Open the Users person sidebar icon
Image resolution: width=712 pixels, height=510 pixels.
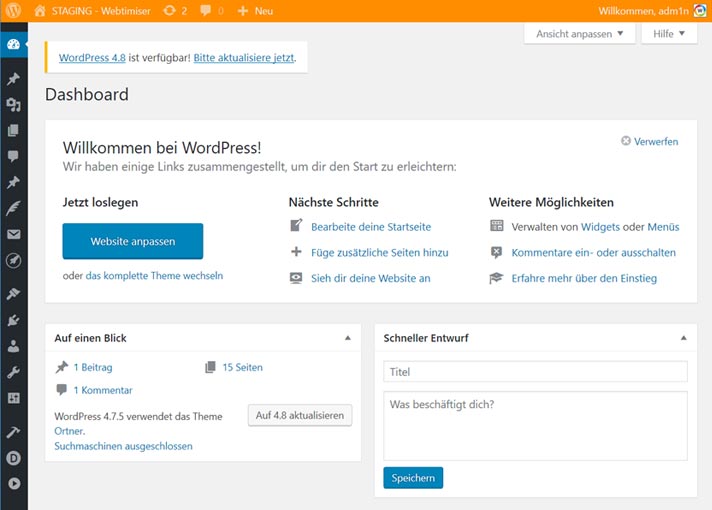(14, 347)
